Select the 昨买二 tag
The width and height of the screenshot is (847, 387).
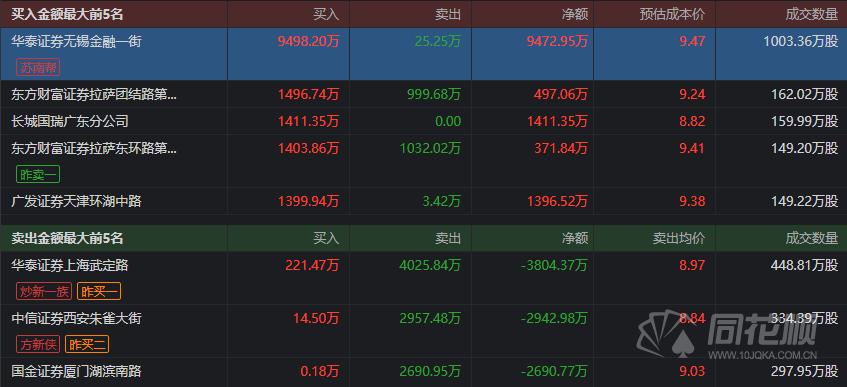87,344
